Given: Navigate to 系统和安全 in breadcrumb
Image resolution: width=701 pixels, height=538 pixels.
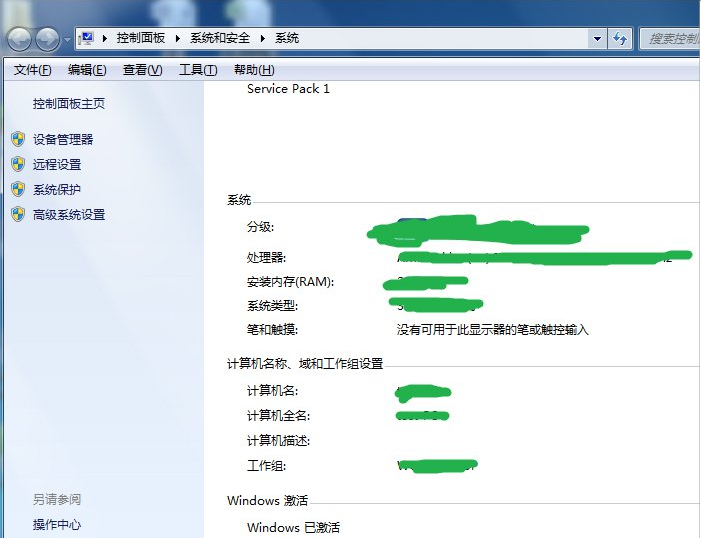Looking at the screenshot, I should click(x=222, y=38).
